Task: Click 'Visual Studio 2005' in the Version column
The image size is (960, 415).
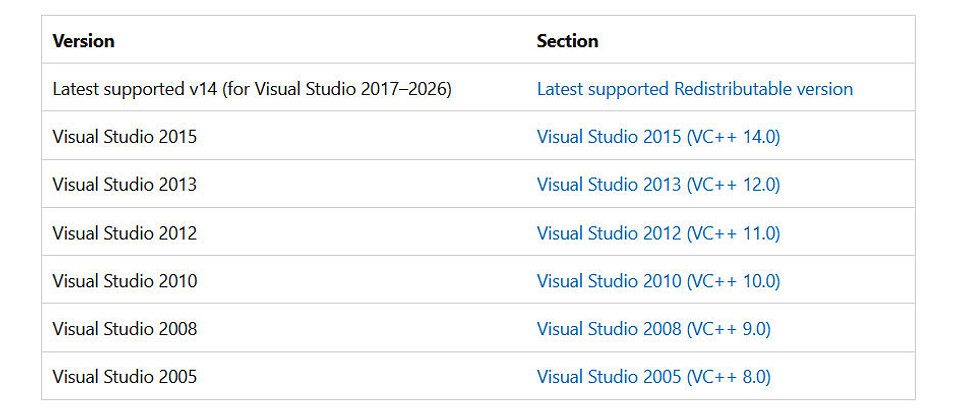Action: [124, 376]
